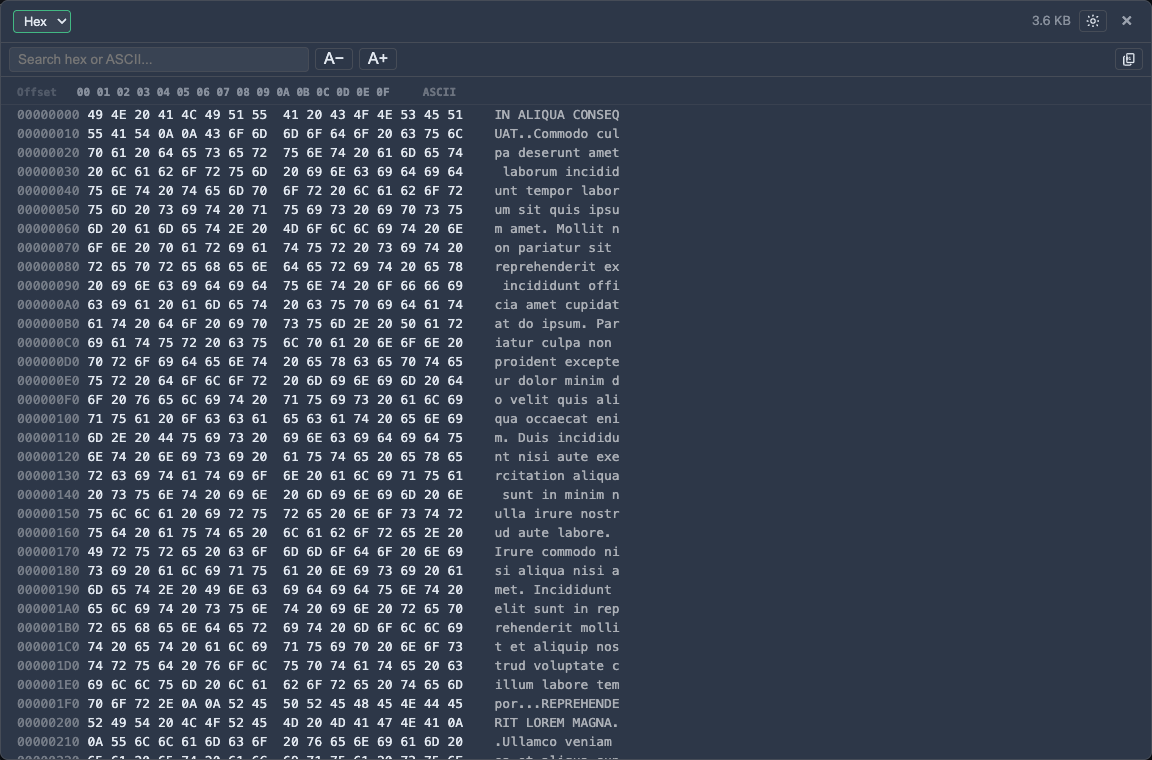The height and width of the screenshot is (760, 1152).
Task: Click ASCII text 'illum labore tem'
Action: pos(557,684)
